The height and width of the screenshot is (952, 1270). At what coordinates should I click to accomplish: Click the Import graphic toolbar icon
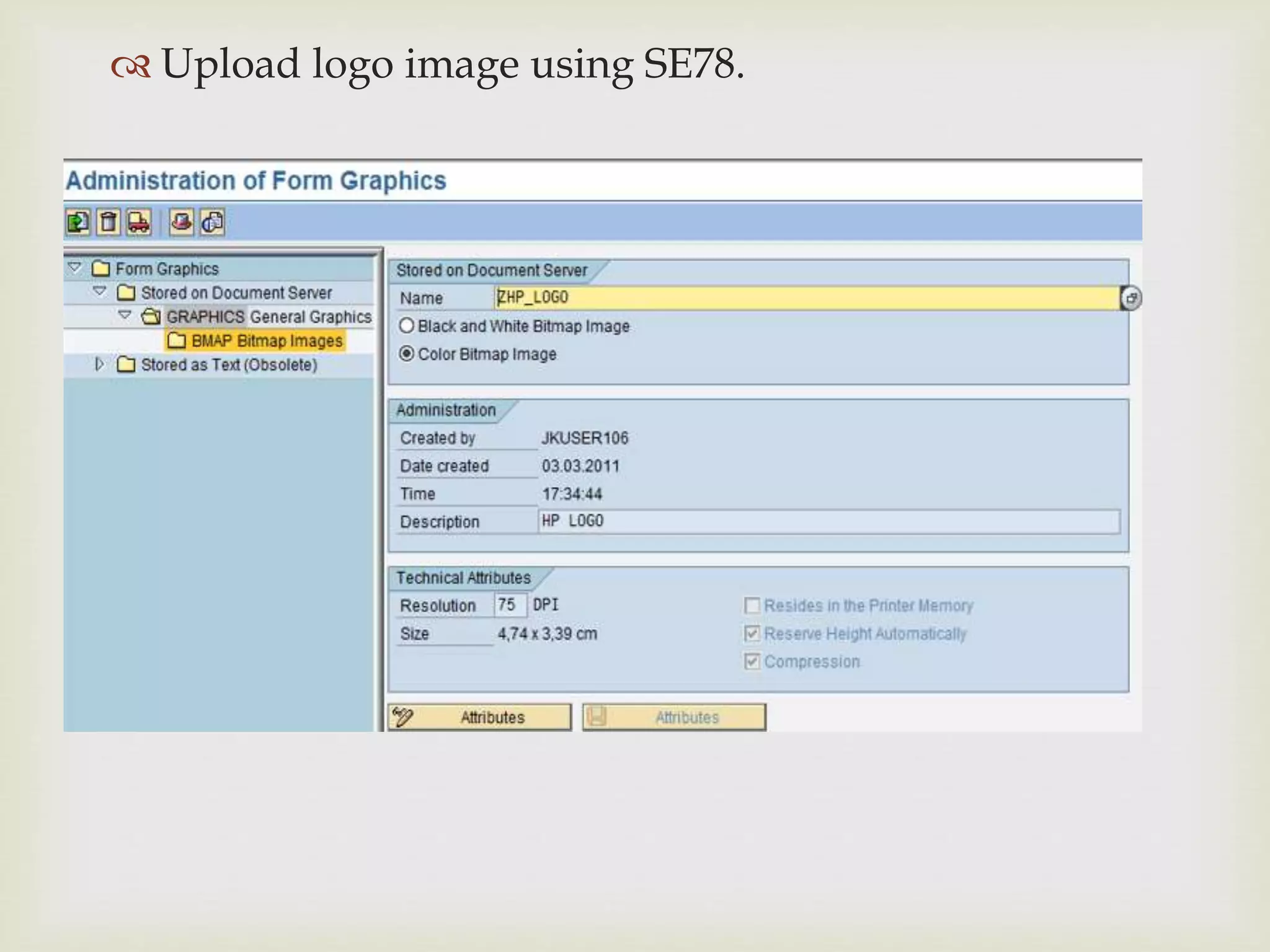(78, 222)
